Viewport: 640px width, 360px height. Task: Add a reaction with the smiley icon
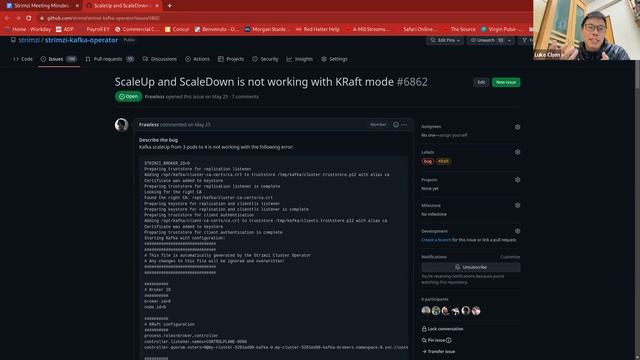396,124
